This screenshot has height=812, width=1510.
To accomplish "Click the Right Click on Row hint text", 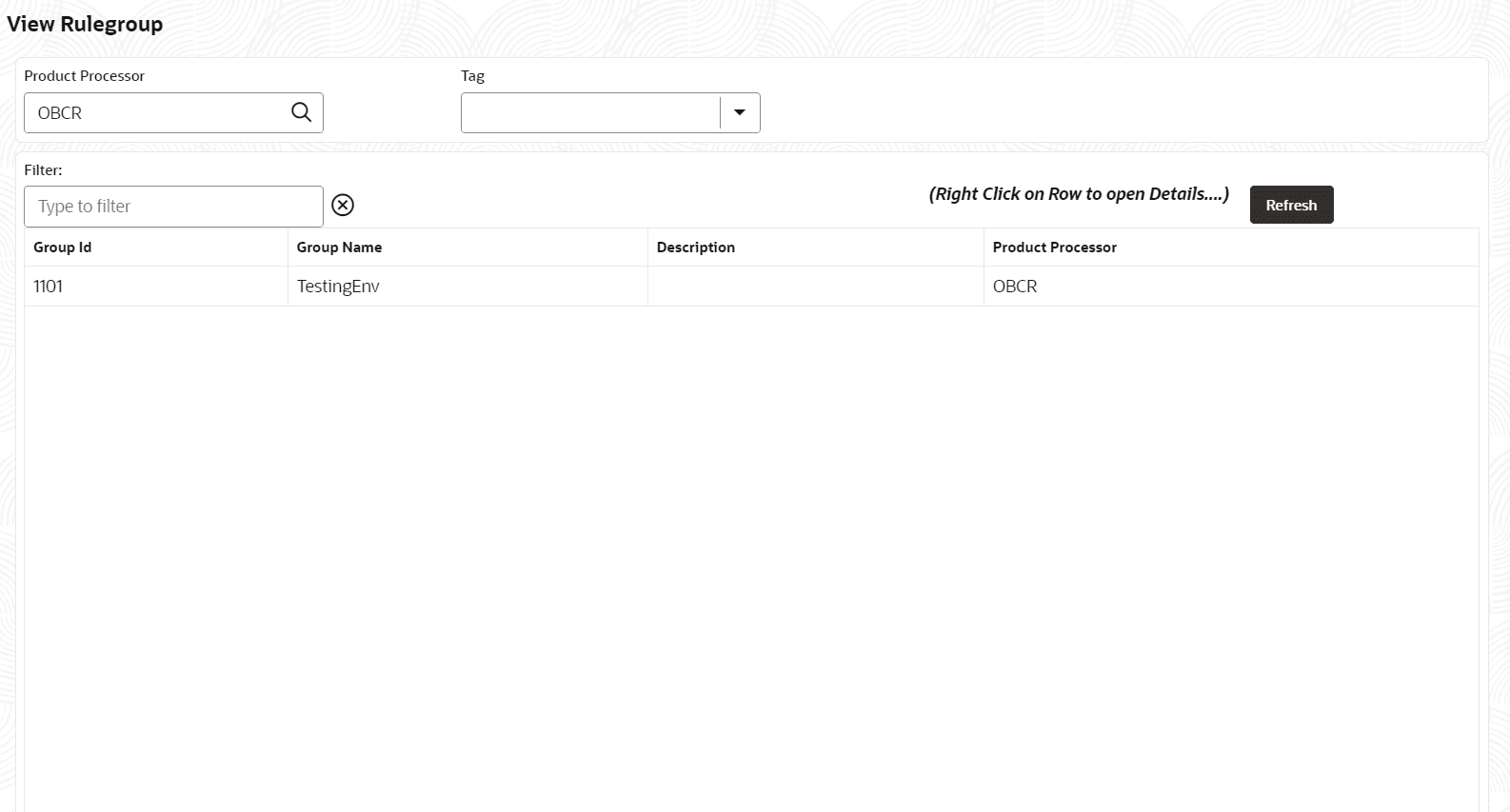I will pyautogui.click(x=1079, y=194).
